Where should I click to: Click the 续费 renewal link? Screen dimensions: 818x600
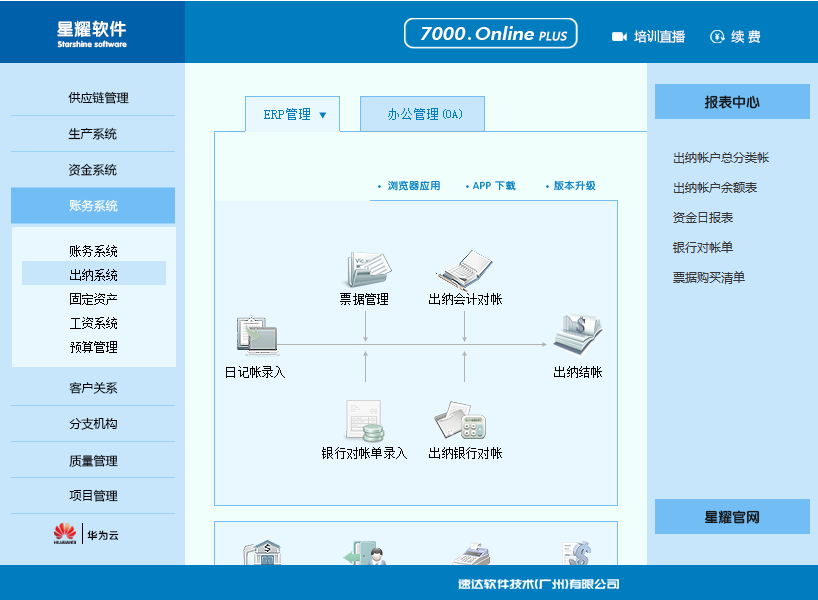pos(745,37)
